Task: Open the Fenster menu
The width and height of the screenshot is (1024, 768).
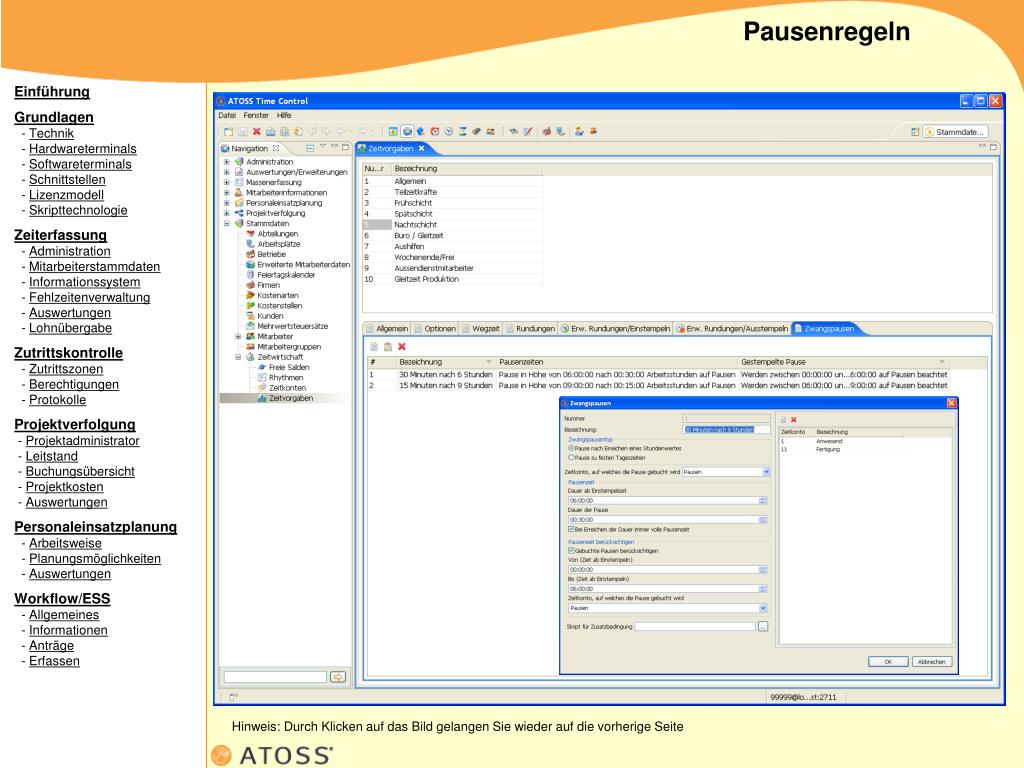Action: coord(256,116)
